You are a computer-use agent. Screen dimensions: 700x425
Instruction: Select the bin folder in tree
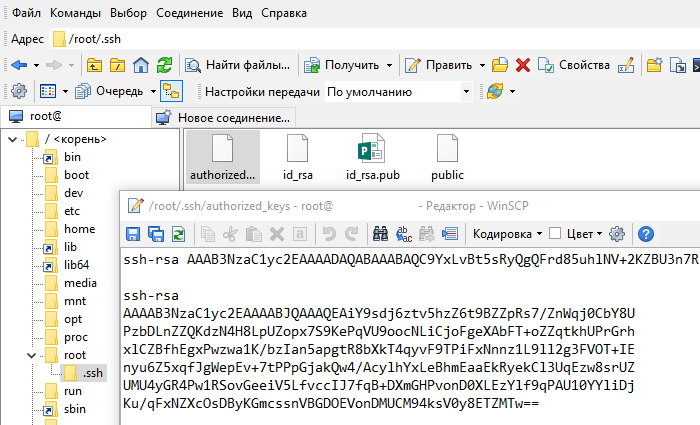(72, 157)
